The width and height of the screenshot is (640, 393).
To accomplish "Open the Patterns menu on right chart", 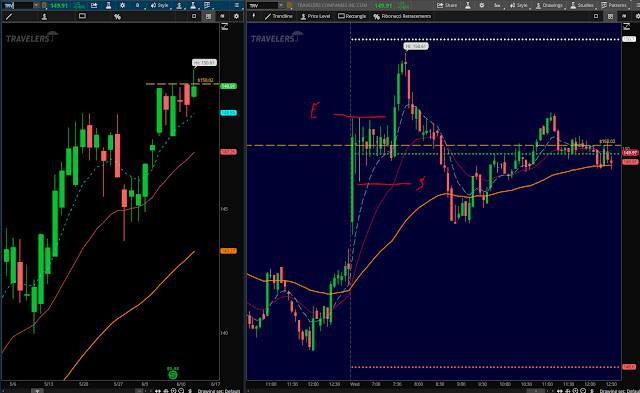I will [x=614, y=5].
